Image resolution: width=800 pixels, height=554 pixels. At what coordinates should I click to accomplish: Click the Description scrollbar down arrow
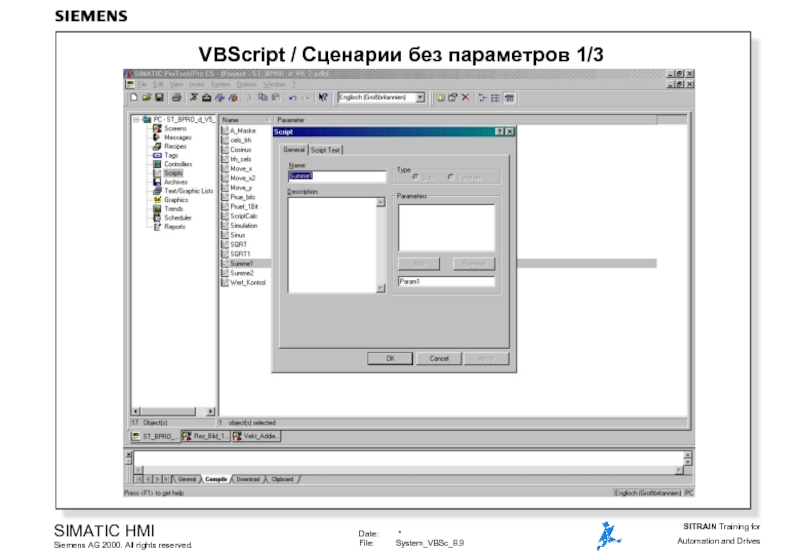(381, 288)
